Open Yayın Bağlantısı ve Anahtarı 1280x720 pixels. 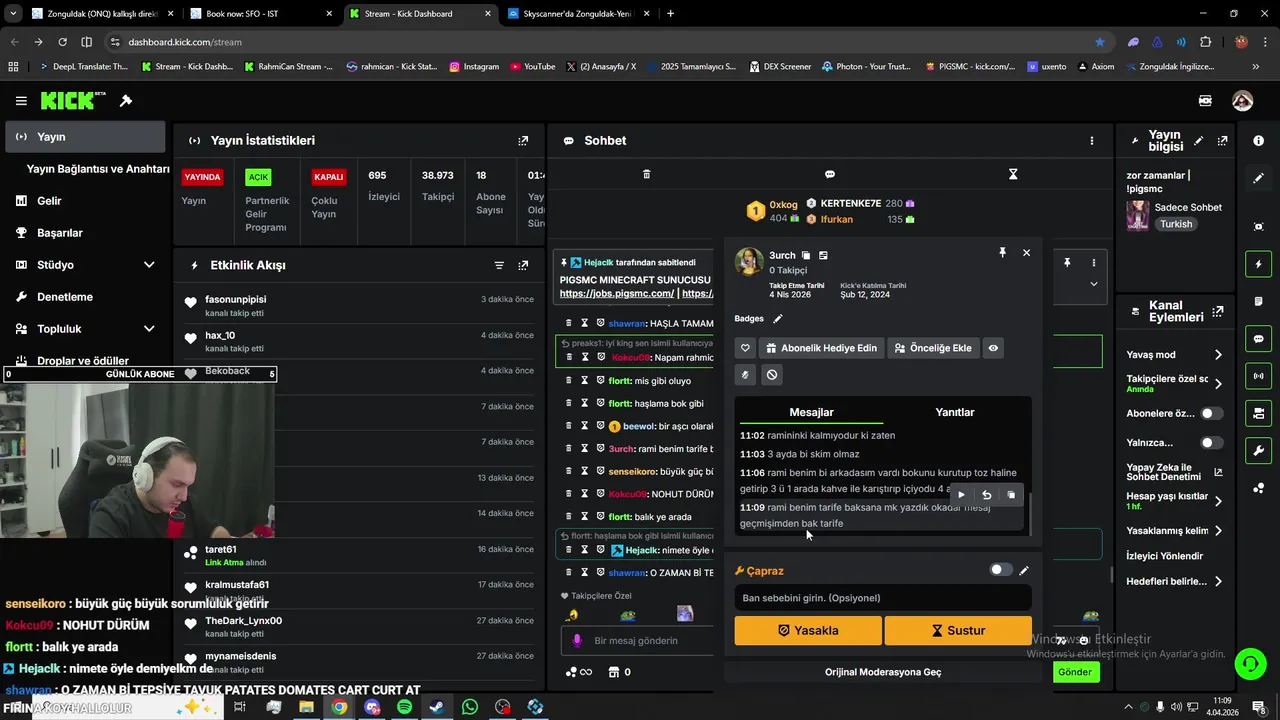coord(98,169)
